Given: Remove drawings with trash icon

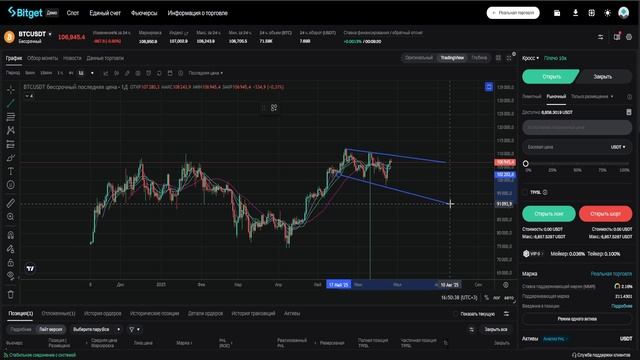Looking at the screenshot, I should (x=11, y=294).
